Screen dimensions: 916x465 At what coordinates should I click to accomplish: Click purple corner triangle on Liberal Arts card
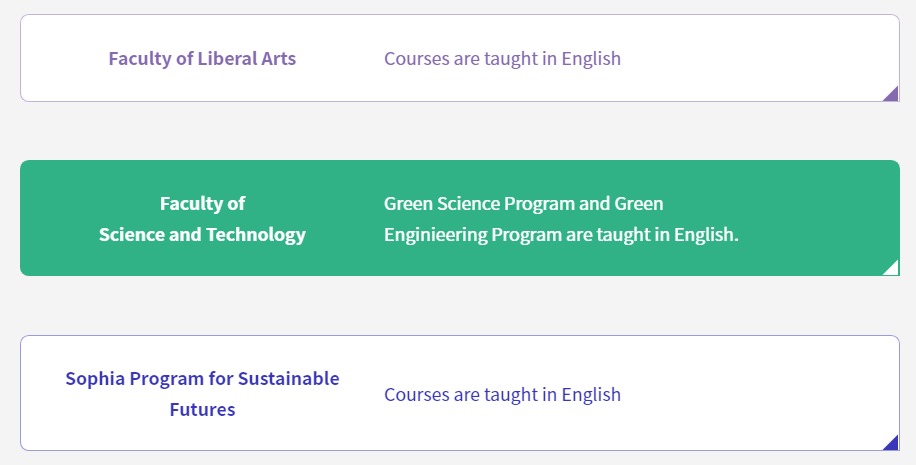[893, 95]
